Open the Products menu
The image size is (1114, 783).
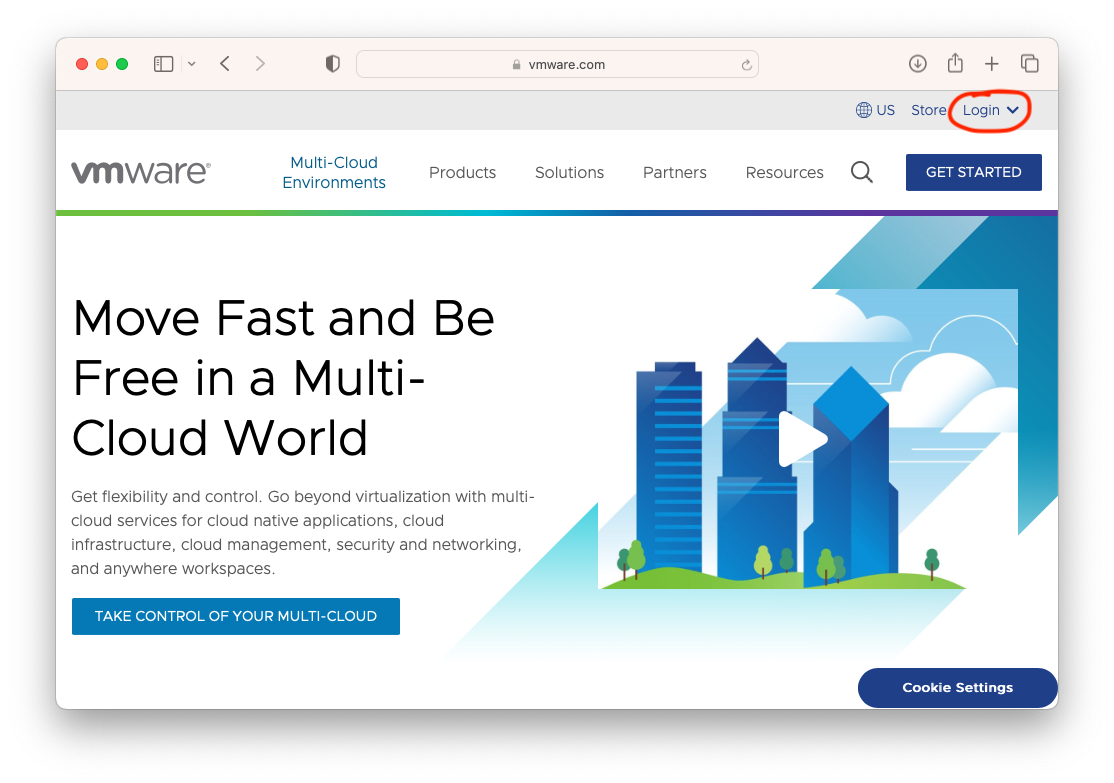pyautogui.click(x=462, y=172)
